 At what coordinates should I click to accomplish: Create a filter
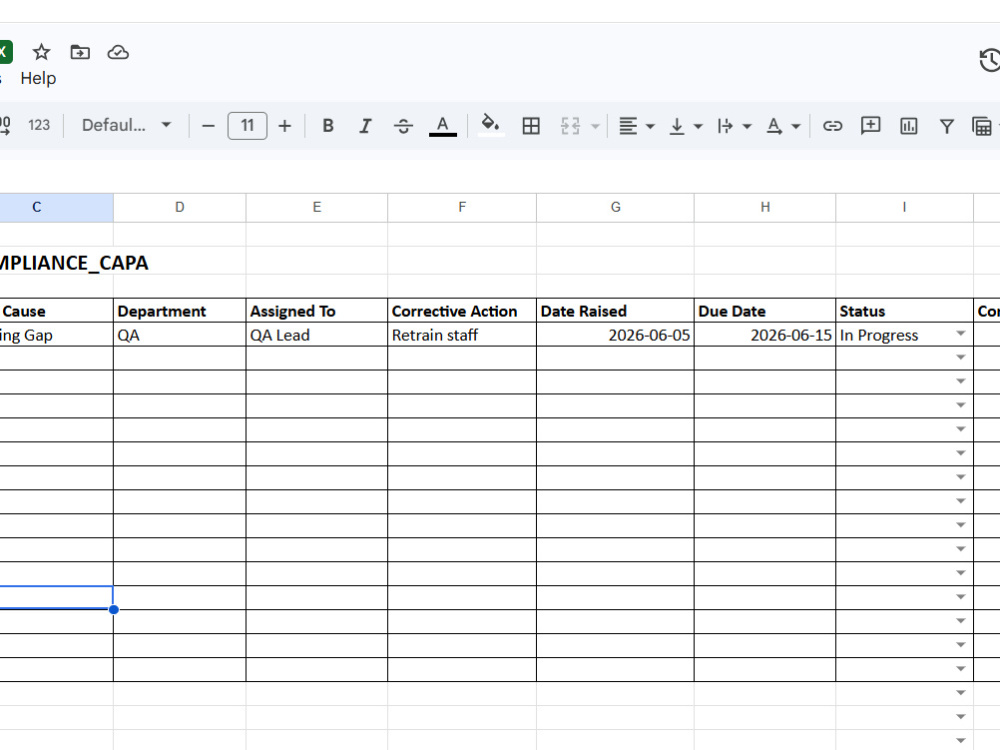coord(946,126)
